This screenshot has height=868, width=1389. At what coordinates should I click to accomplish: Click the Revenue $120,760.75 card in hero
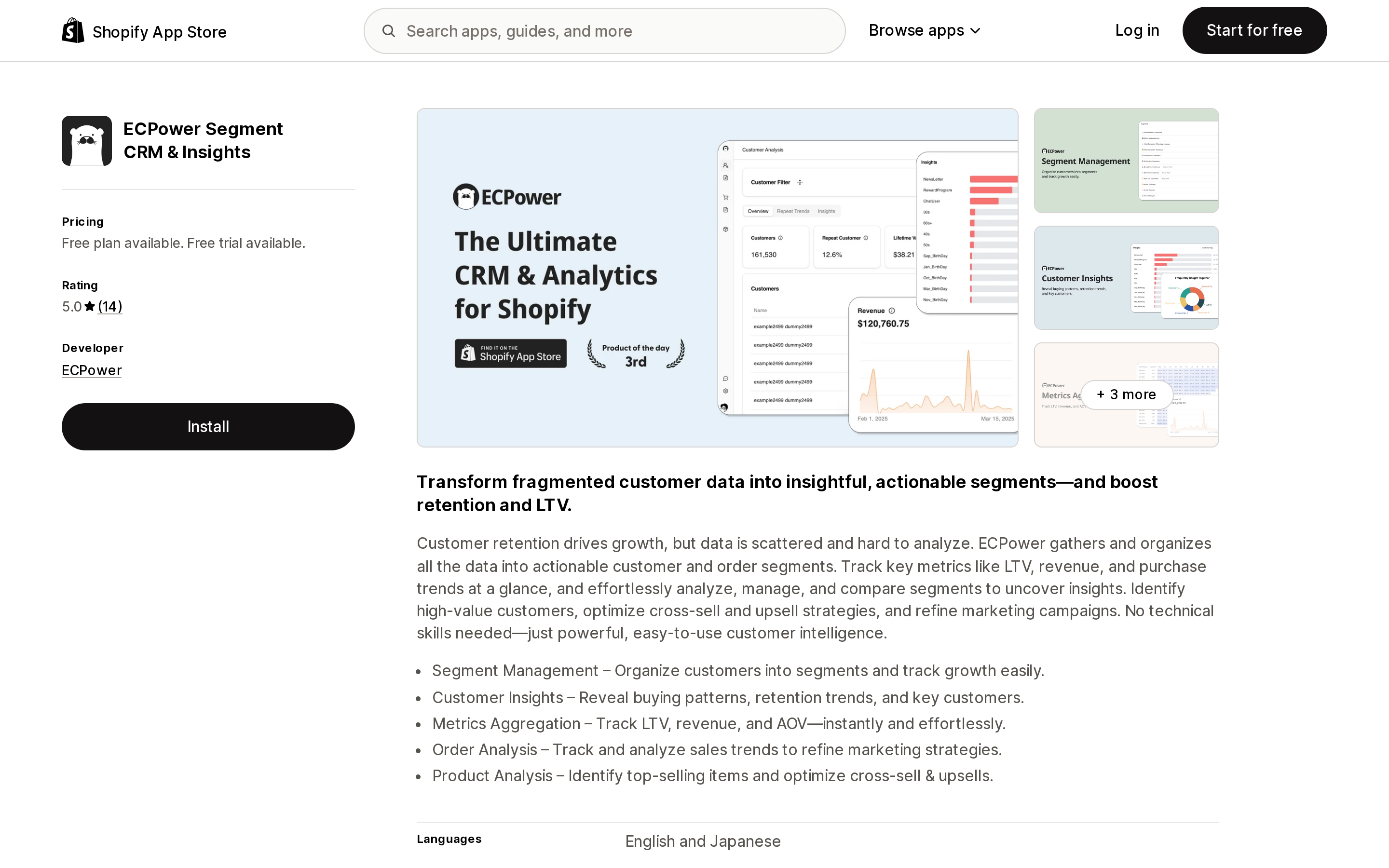coord(933,365)
